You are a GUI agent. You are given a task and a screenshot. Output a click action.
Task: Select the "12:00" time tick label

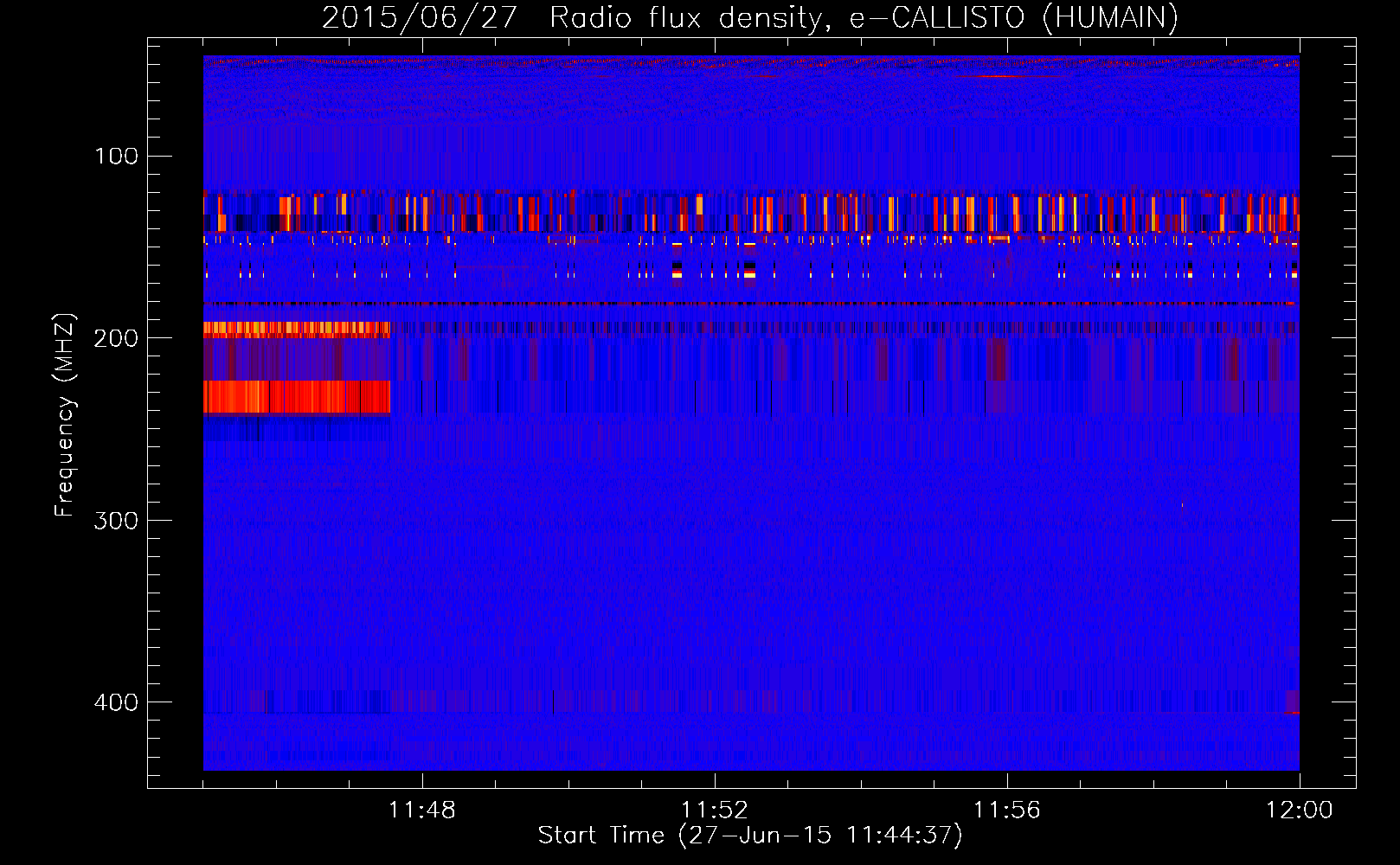click(x=1300, y=811)
